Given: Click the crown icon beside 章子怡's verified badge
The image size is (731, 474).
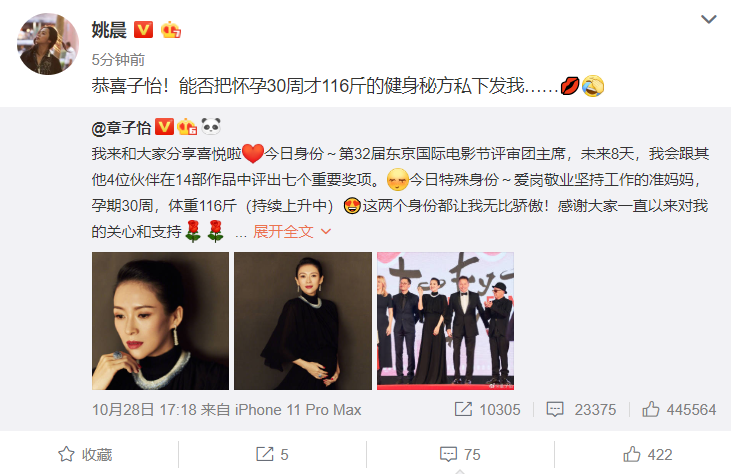Looking at the screenshot, I should click(x=187, y=127).
